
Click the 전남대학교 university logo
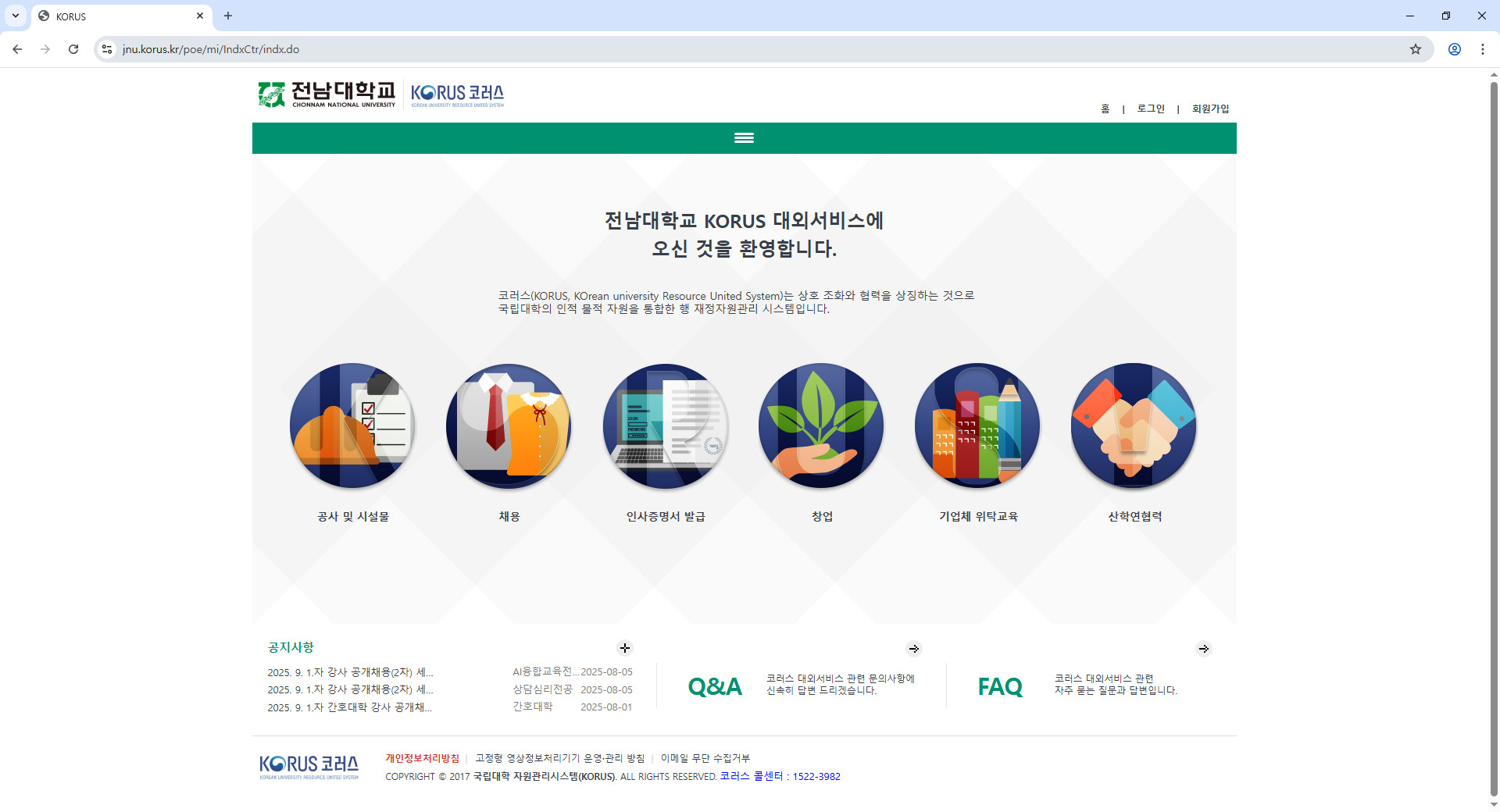point(326,94)
